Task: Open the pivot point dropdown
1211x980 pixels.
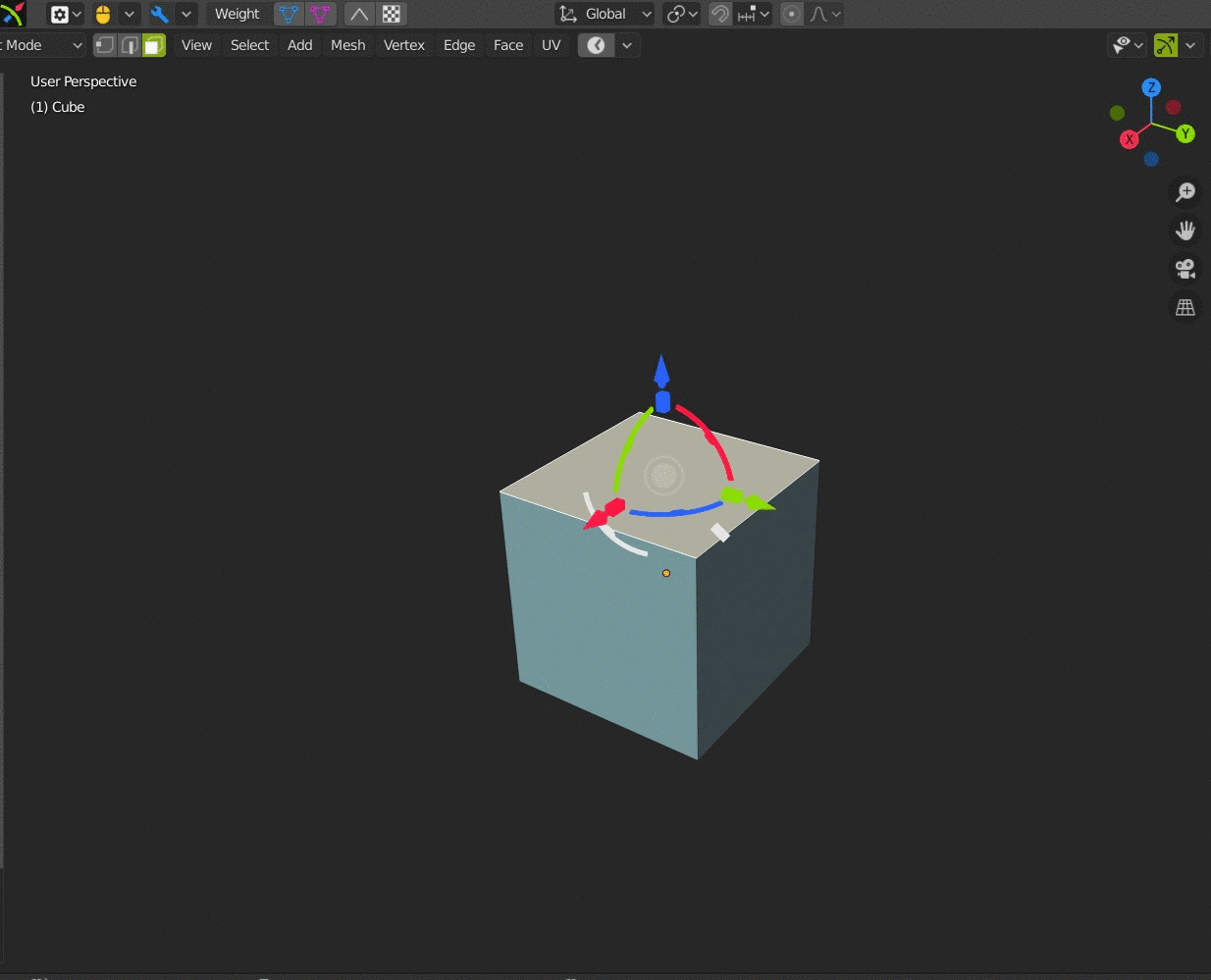Action: [682, 15]
